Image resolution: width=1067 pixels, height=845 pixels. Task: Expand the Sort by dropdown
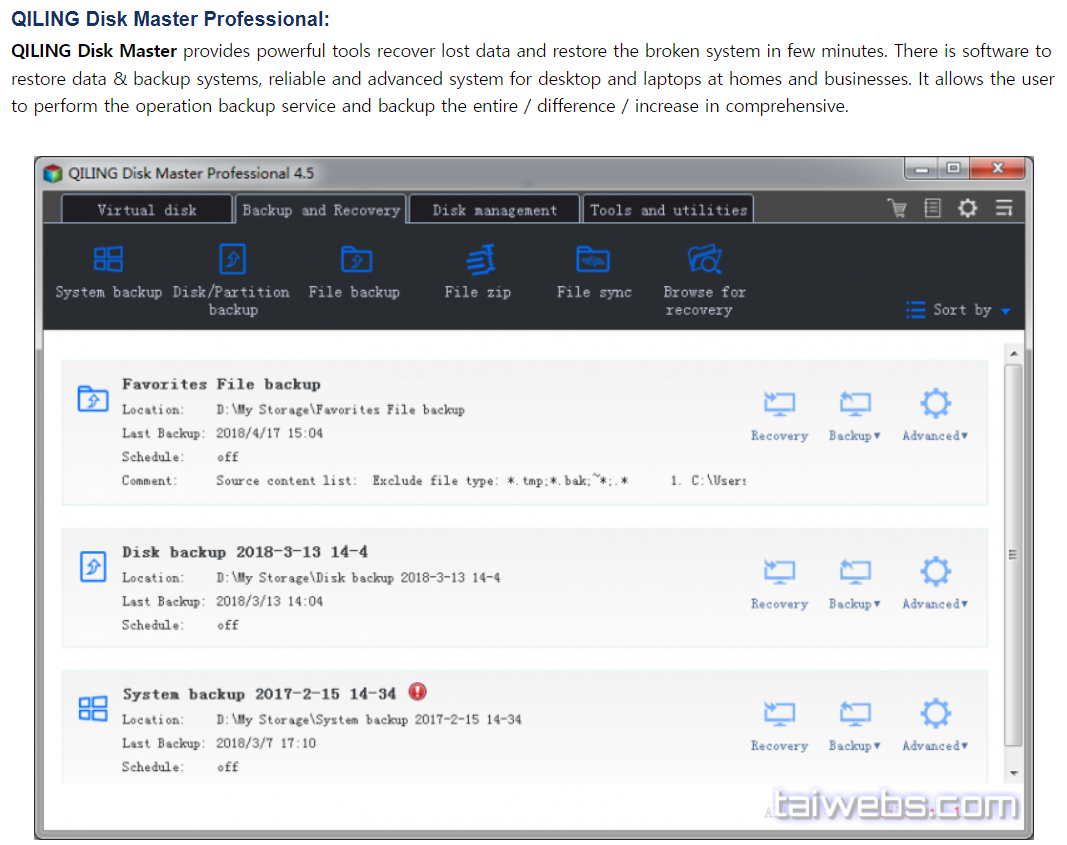coord(958,310)
